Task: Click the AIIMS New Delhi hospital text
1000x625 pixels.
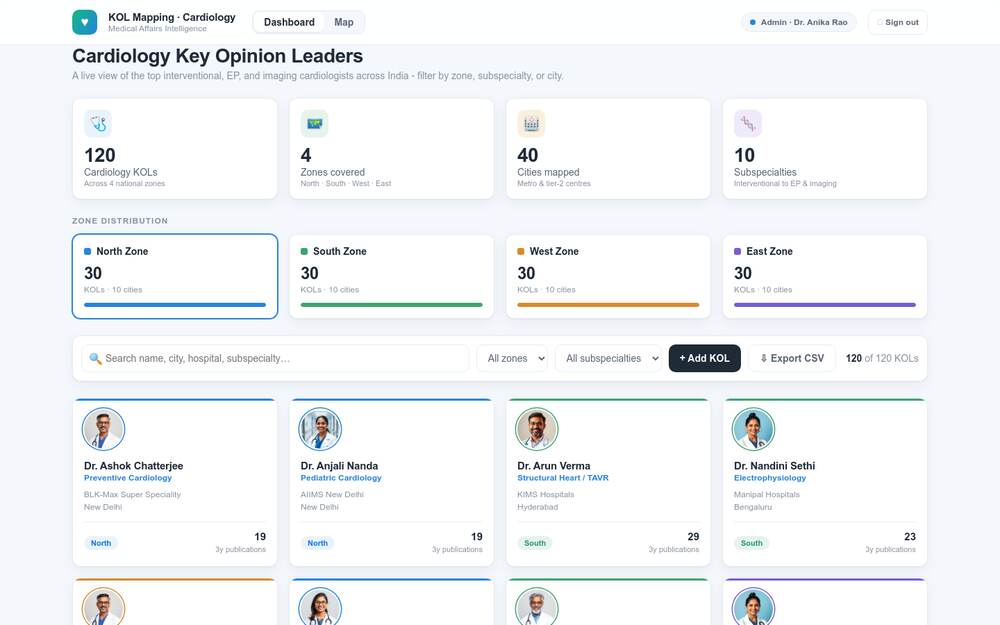Action: click(x=332, y=494)
